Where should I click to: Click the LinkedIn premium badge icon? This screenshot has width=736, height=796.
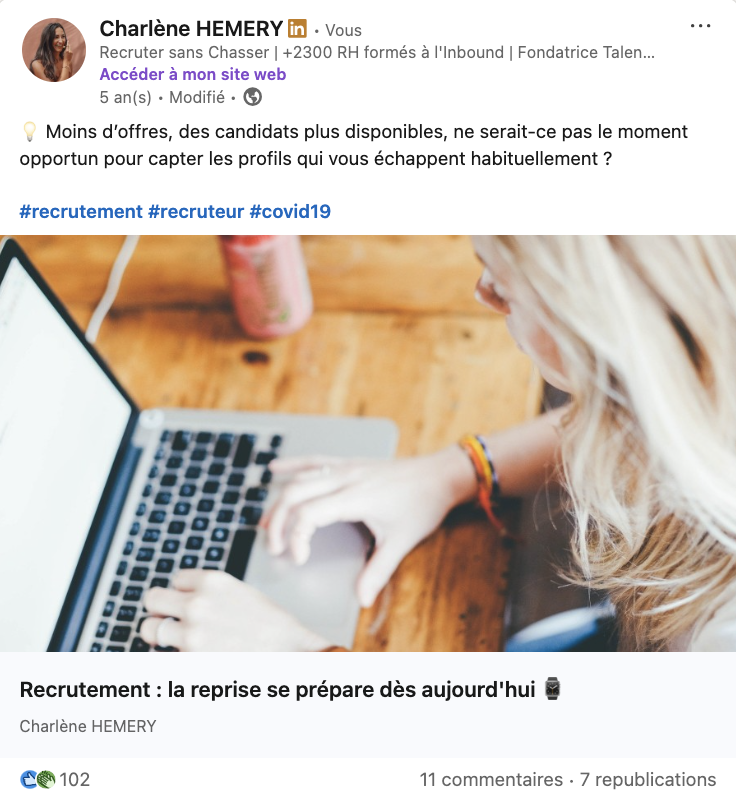297,28
